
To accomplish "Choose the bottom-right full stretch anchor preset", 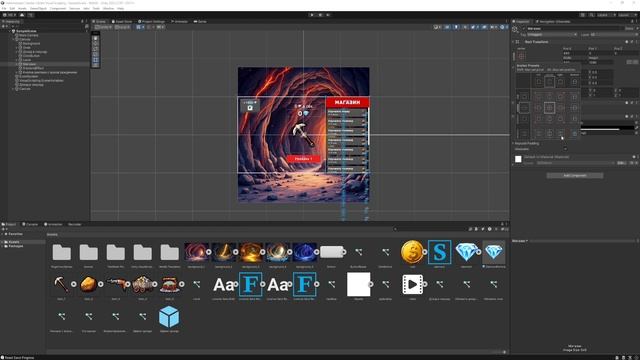I will pos(575,133).
